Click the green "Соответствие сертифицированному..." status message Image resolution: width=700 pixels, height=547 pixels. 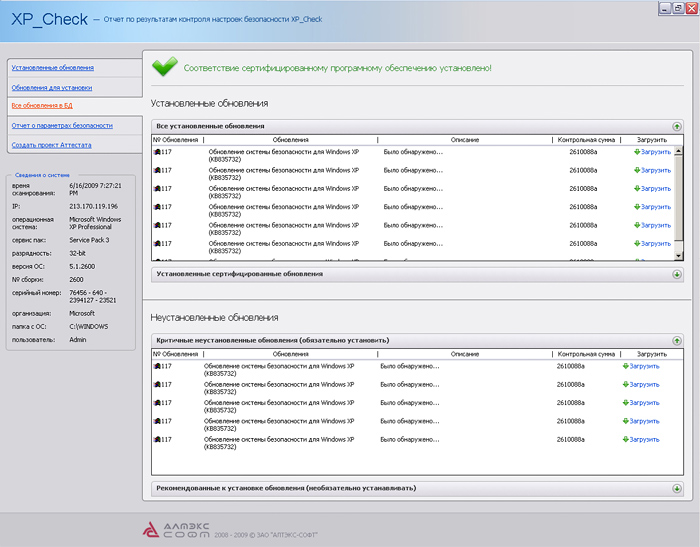[338, 68]
